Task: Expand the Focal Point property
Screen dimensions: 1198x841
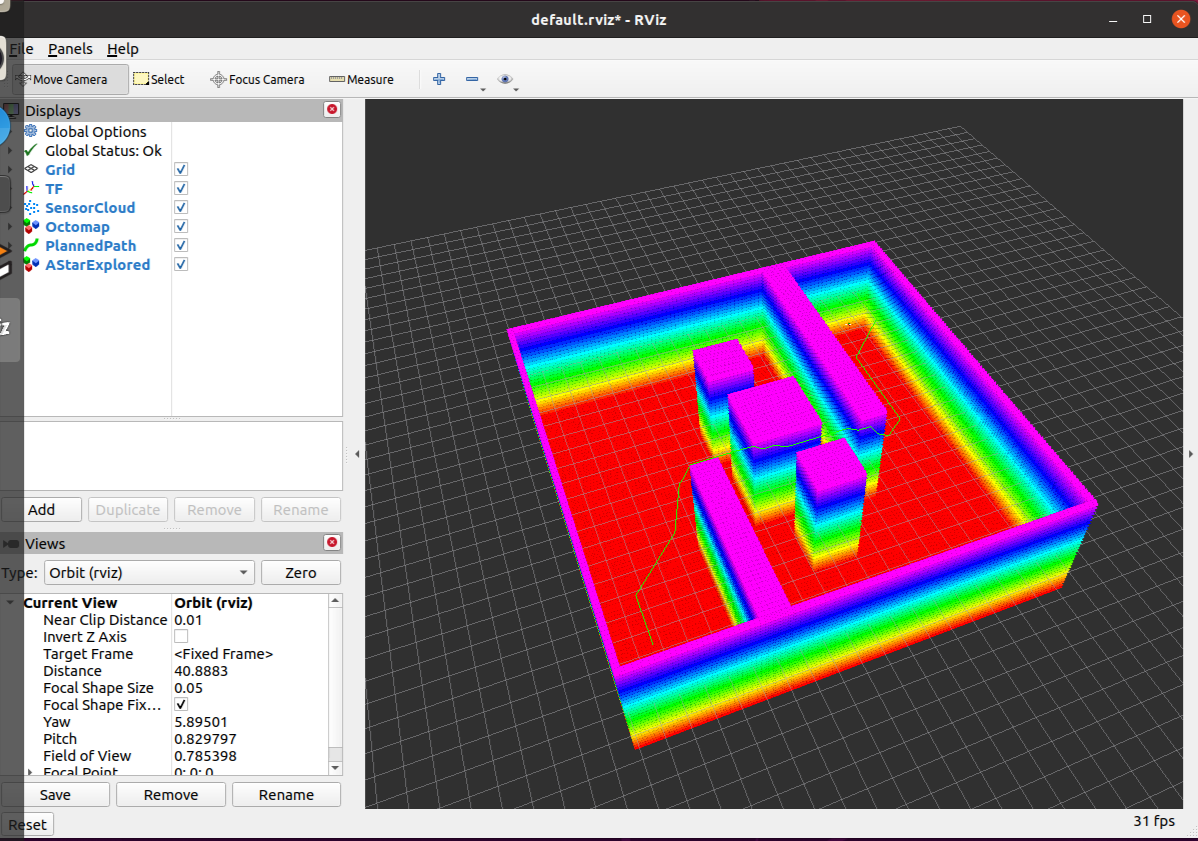Action: tap(30, 771)
